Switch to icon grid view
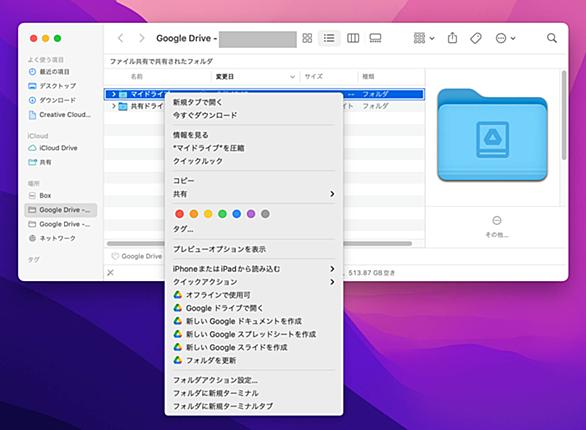The width and height of the screenshot is (586, 430). (307, 38)
